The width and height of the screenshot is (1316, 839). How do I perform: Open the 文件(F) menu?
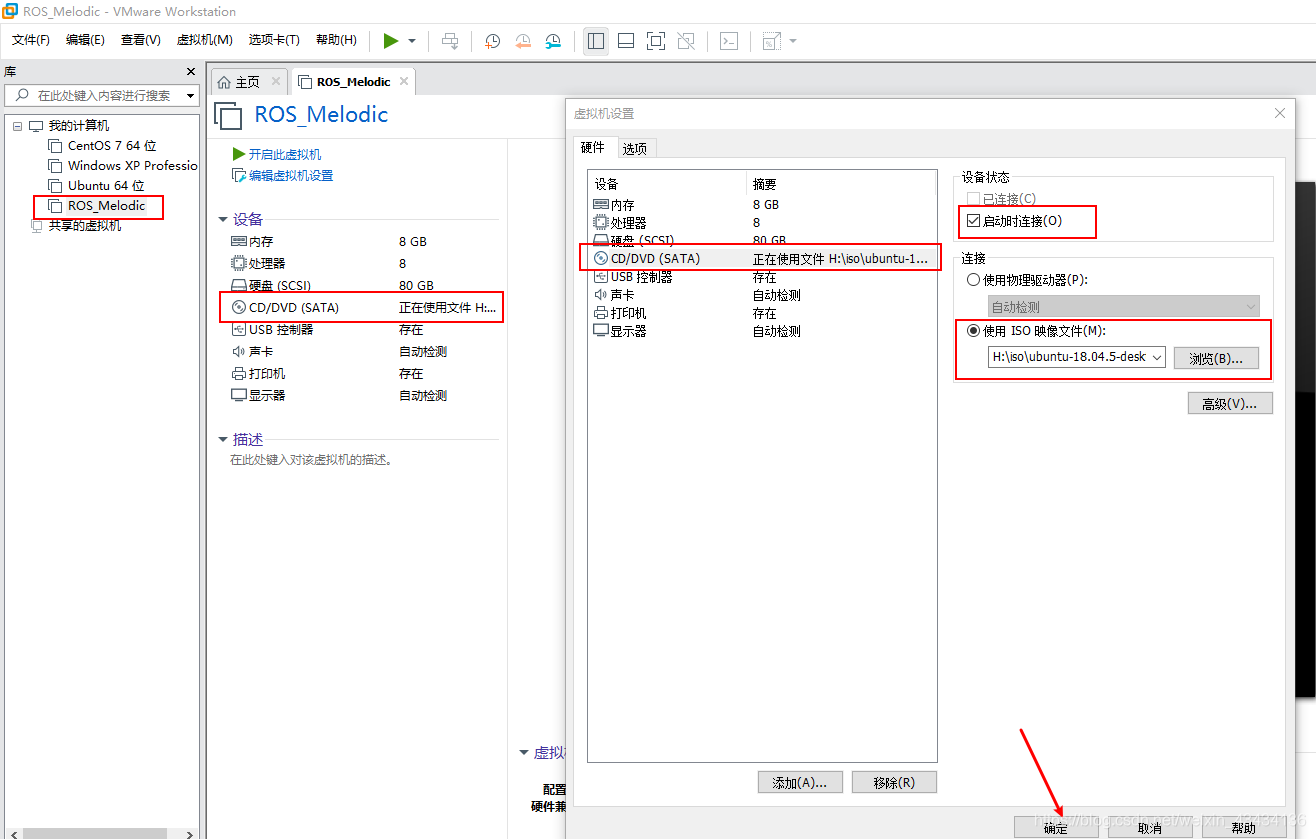(x=31, y=40)
